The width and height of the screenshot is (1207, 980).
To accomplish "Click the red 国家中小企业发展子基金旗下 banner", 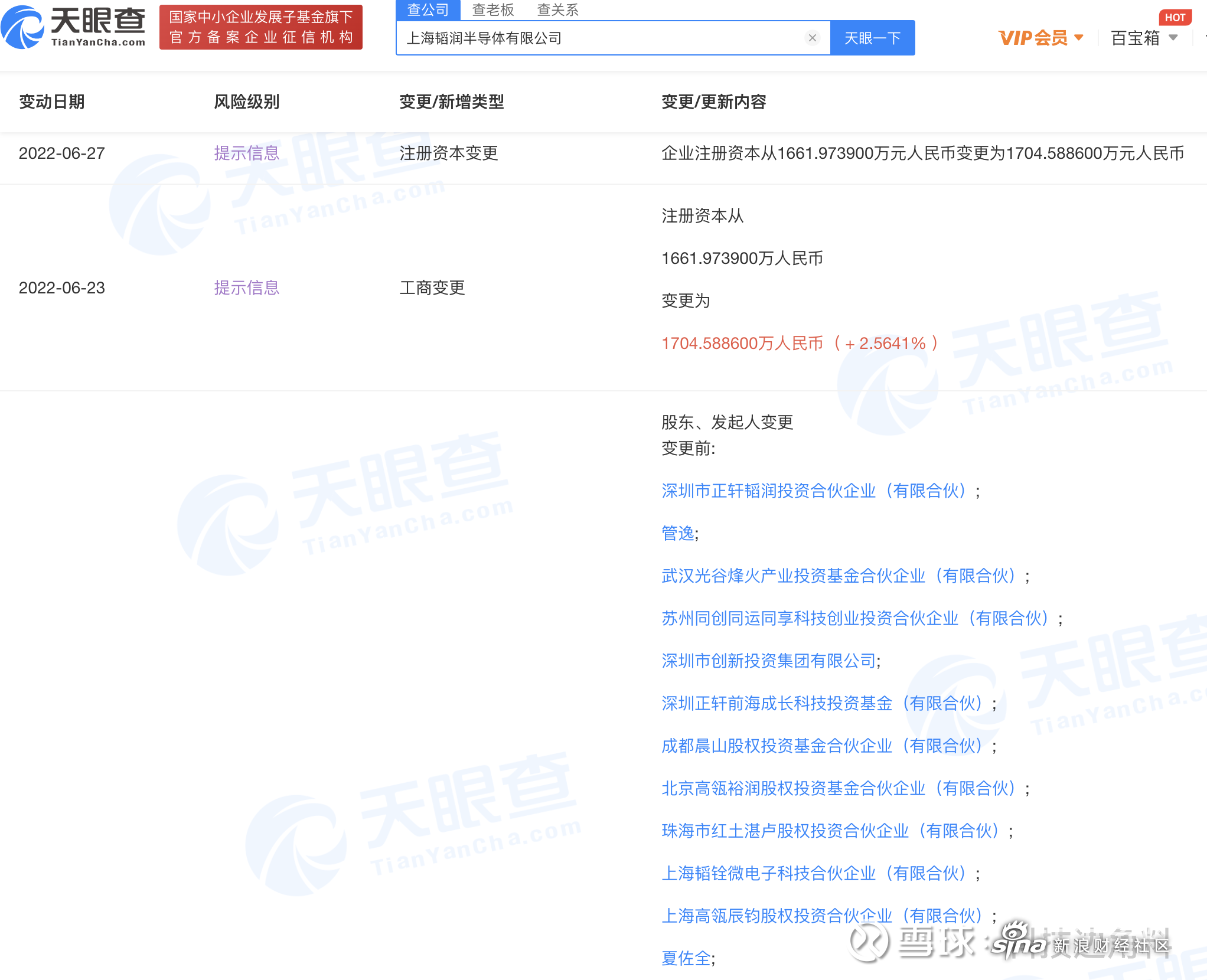I will [261, 27].
